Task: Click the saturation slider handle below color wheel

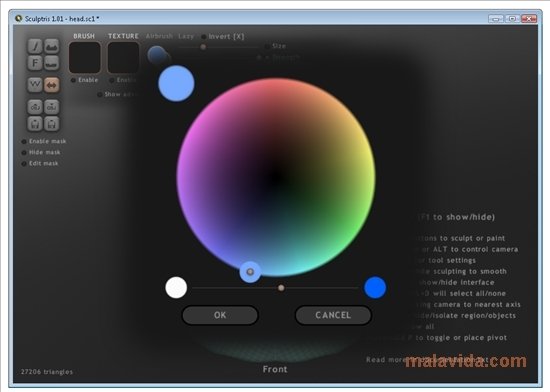Action: 281,288
